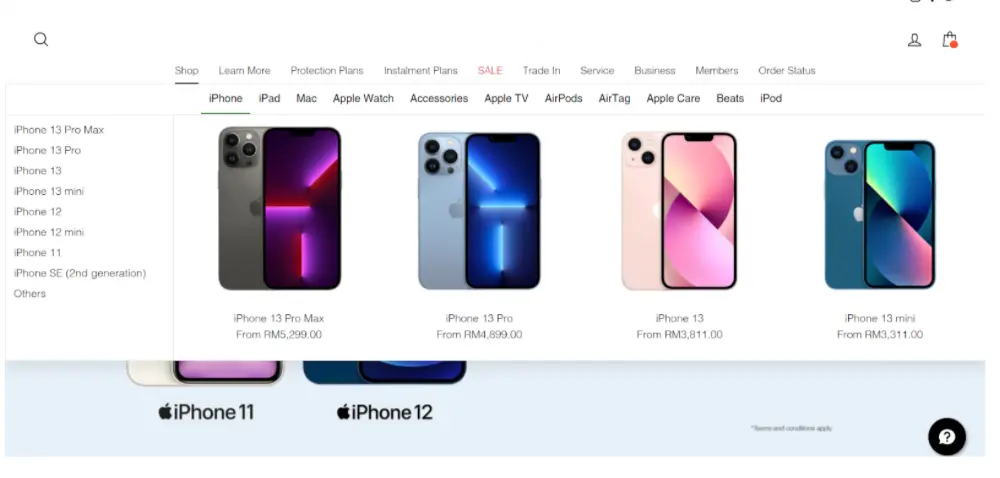Viewport: 1000px width, 478px height.
Task: Select the iPhone 13 Pro Max product image
Action: coord(279,208)
